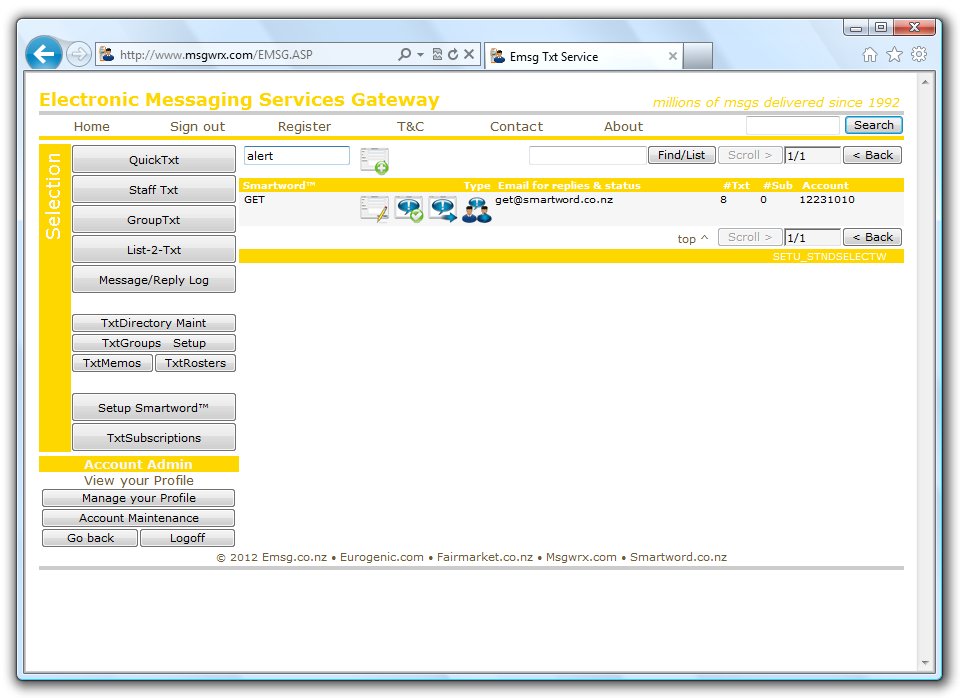The width and height of the screenshot is (960, 698).
Task: Open QuickTxt from the sidebar
Action: coord(153,159)
